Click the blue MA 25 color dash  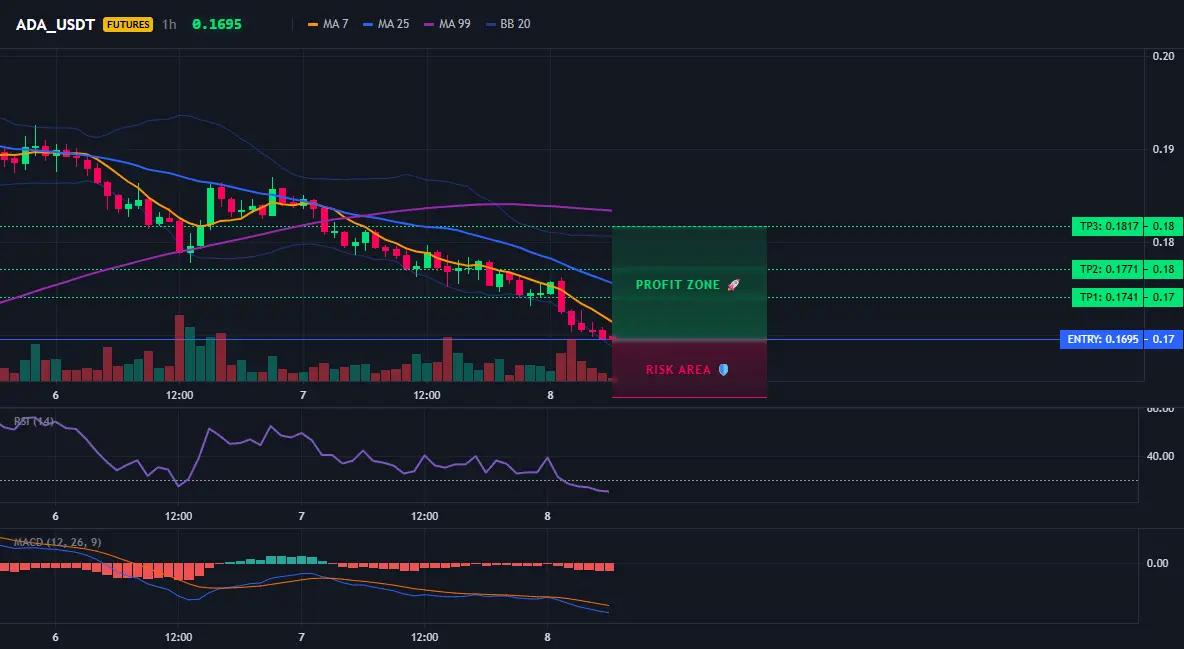click(x=368, y=24)
